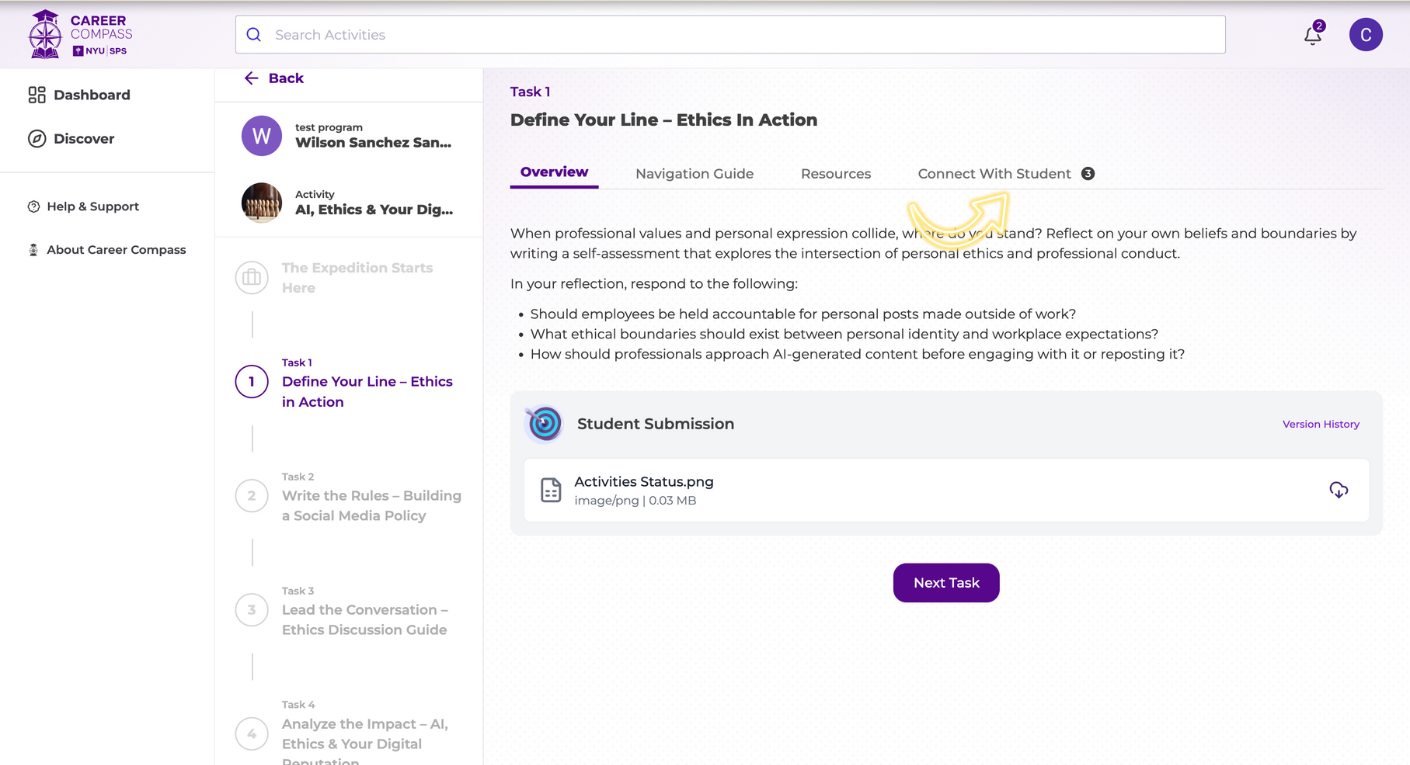Screen dimensions: 1410x765
Task: Open the AI, Ethics activity thumbnail
Action: click(x=262, y=203)
